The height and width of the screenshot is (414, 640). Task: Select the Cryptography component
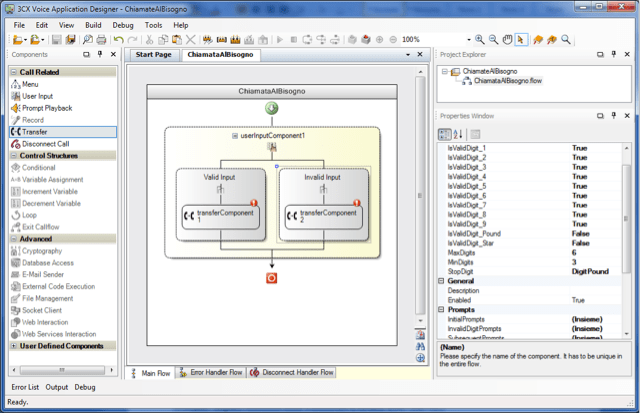[37, 251]
